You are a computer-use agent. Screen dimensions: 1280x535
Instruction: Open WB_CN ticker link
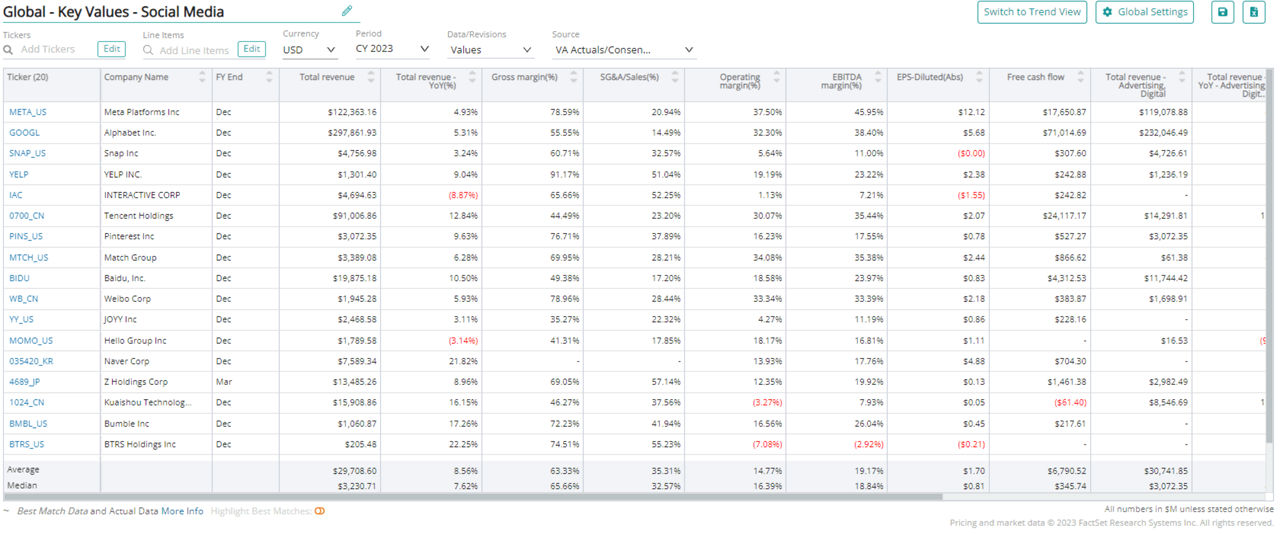tap(24, 298)
